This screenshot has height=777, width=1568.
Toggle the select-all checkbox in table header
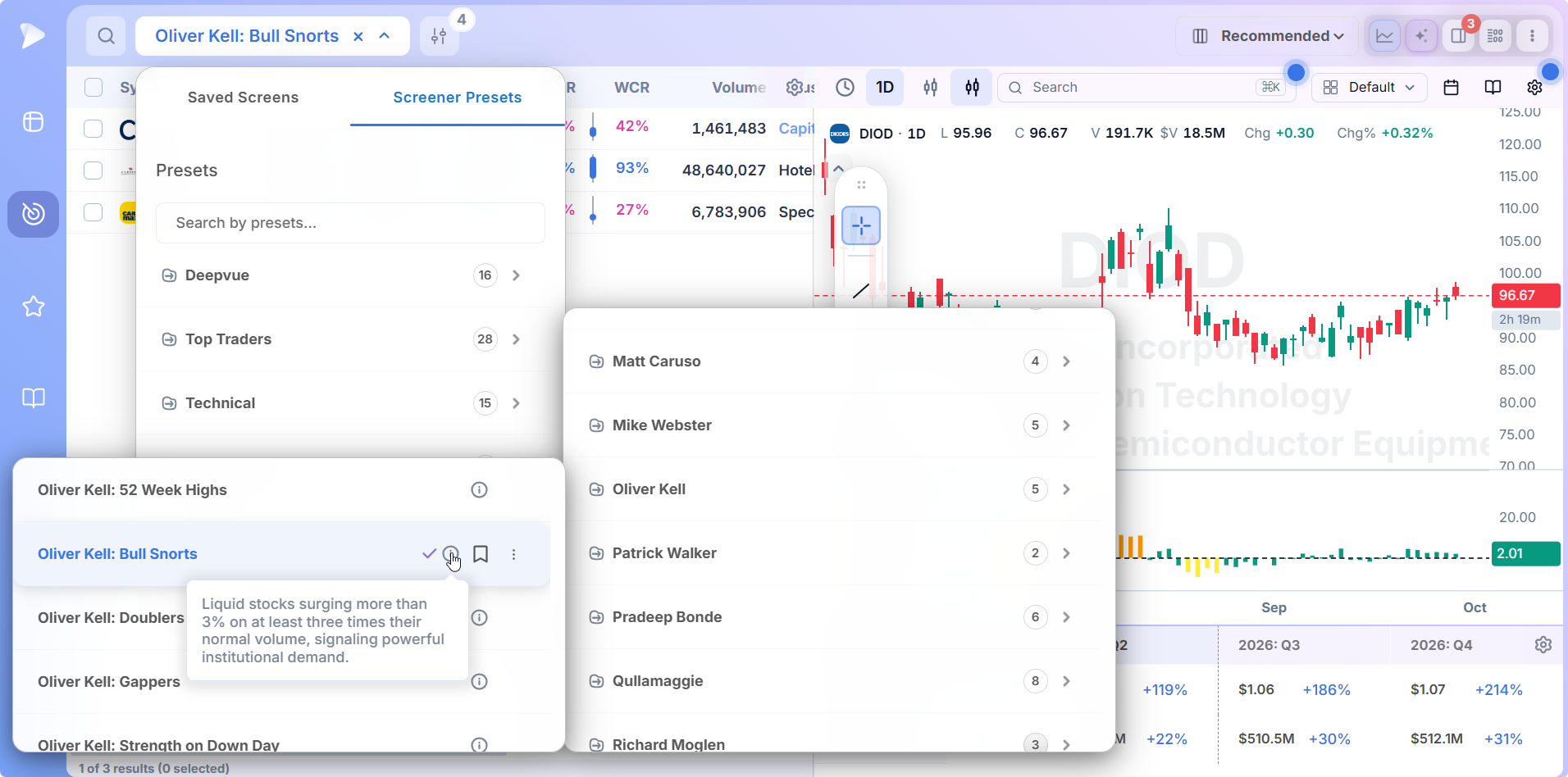click(93, 88)
